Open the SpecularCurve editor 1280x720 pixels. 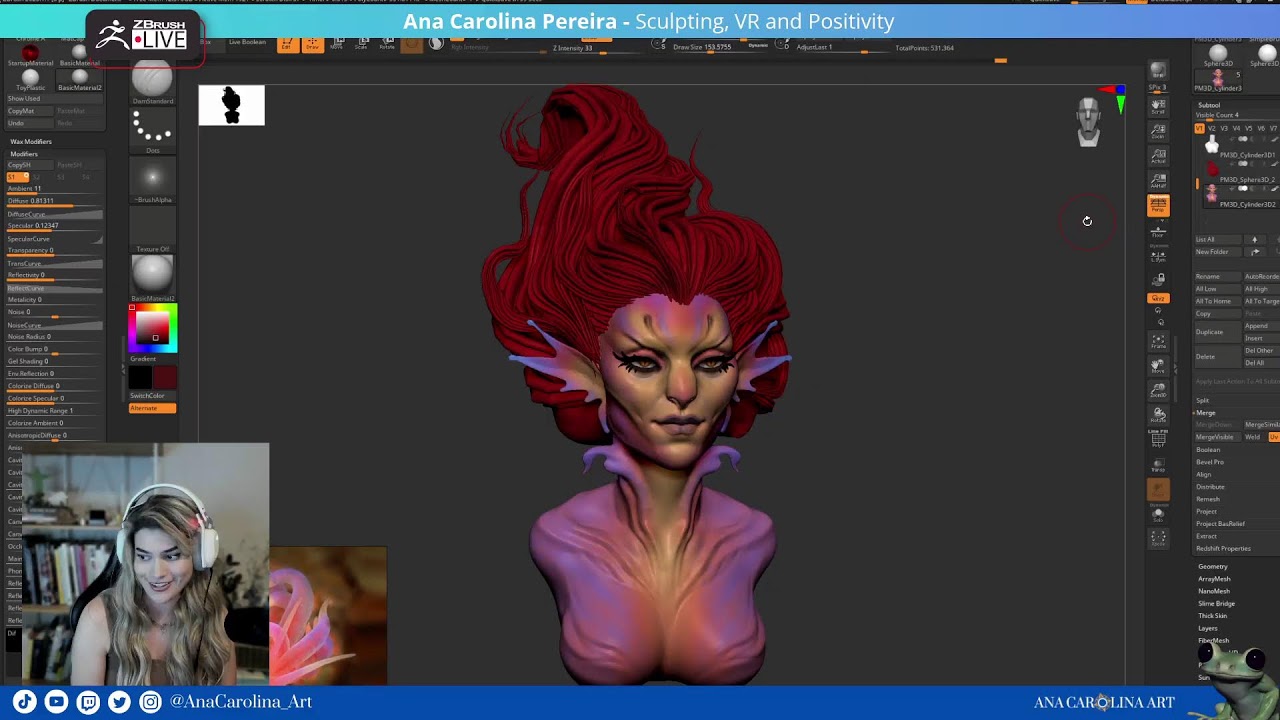coord(55,239)
